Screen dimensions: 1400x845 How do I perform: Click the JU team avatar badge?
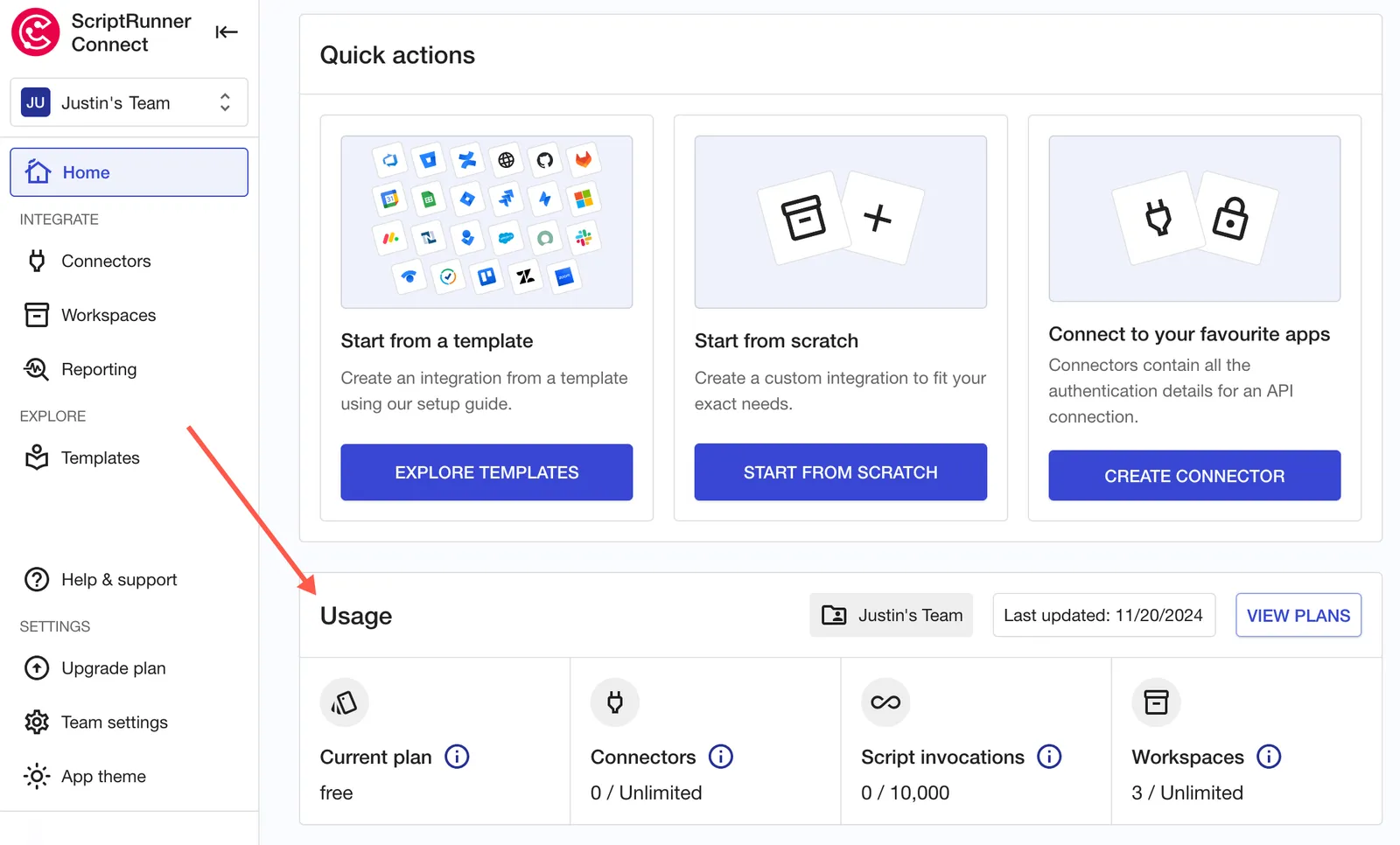36,102
